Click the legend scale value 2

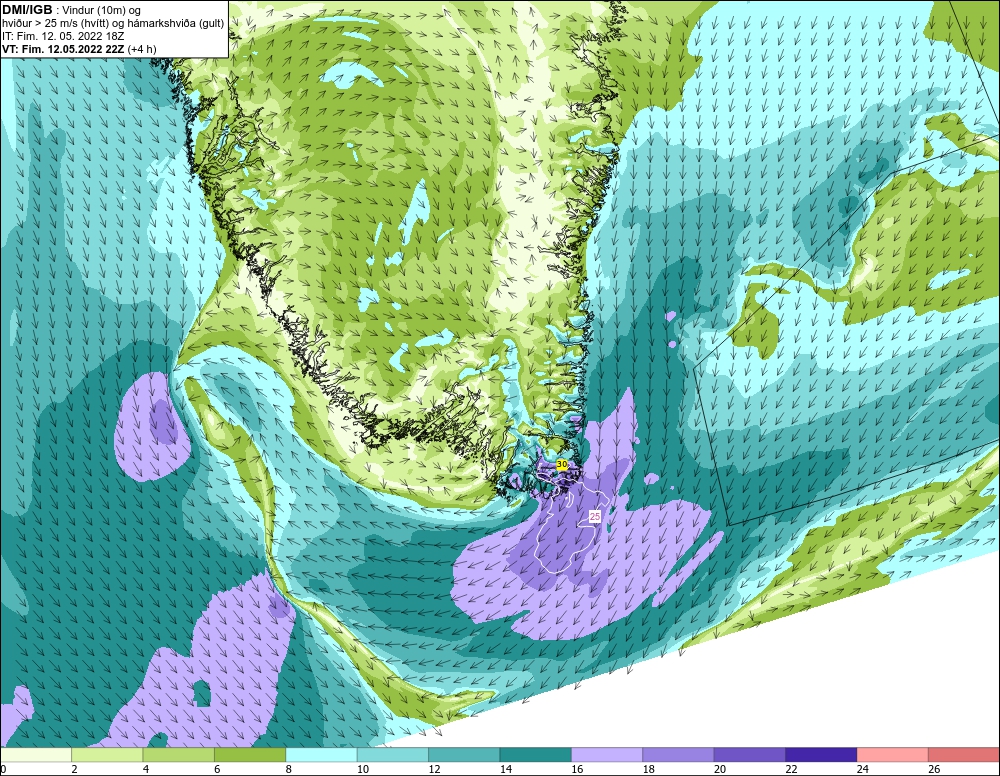[x=74, y=769]
